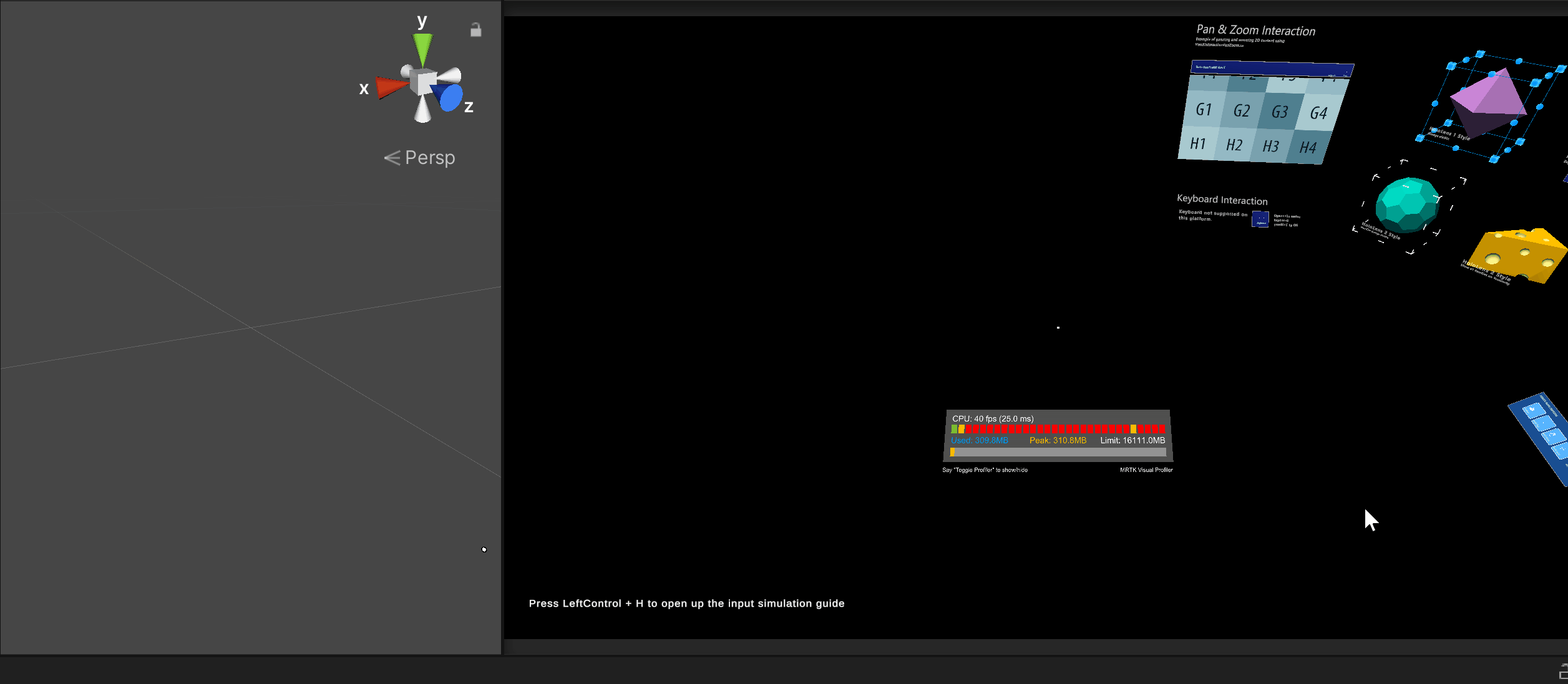Select the keyboard icon in the Keyboard Interaction panel
1568x684 pixels.
1260,219
